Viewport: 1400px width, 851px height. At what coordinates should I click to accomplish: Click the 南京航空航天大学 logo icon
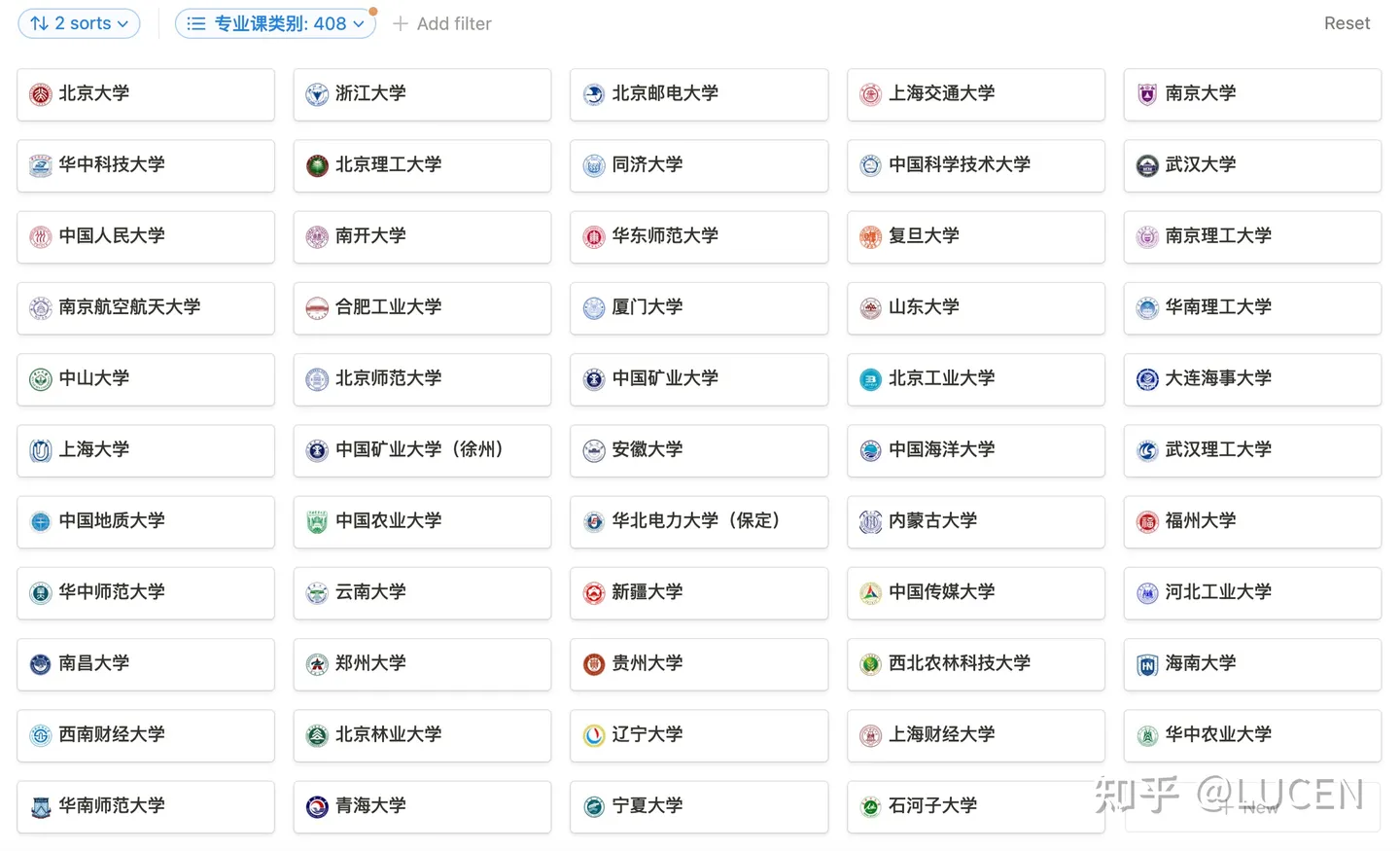pos(40,308)
